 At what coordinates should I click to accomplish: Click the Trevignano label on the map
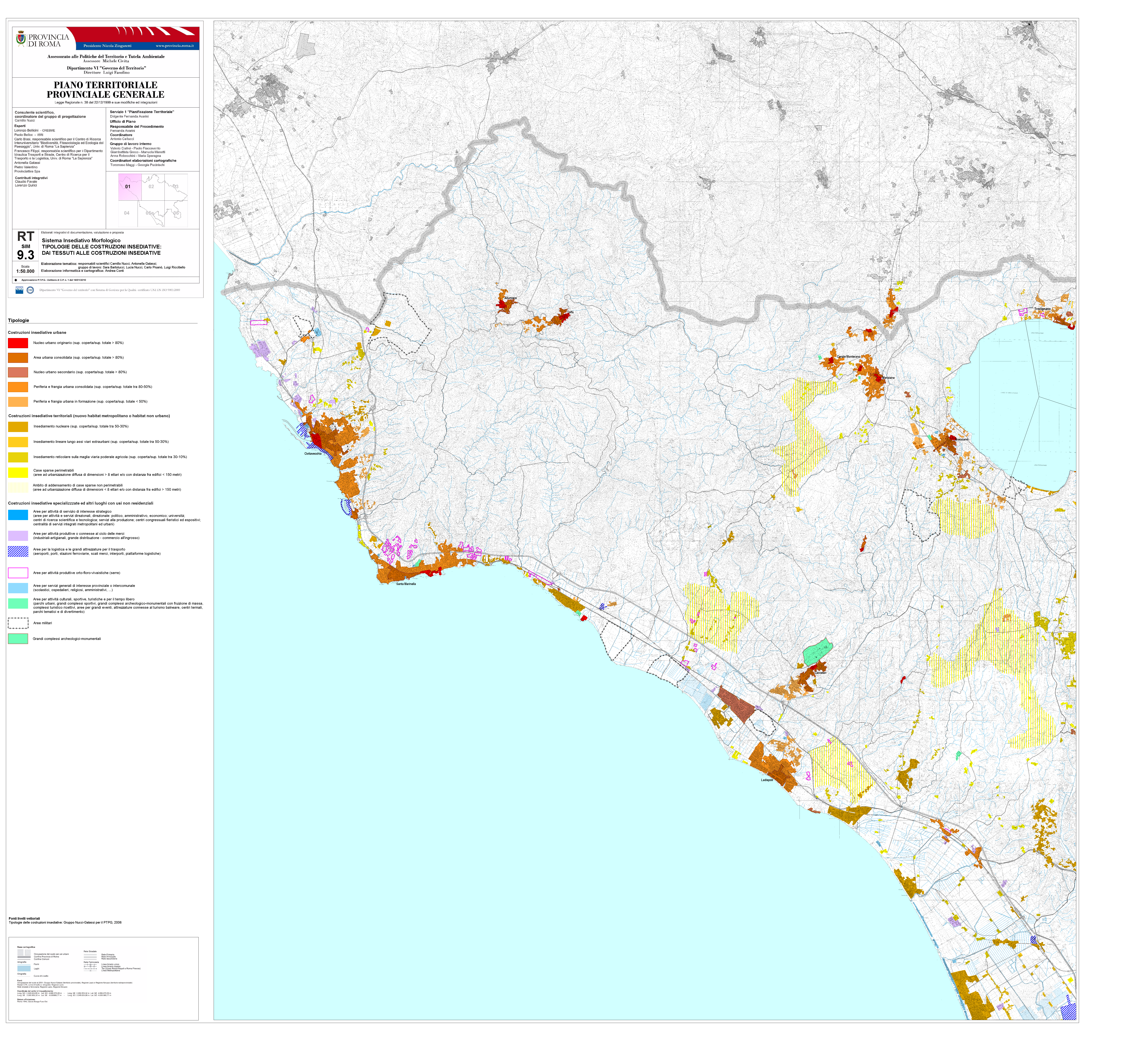[1042, 309]
